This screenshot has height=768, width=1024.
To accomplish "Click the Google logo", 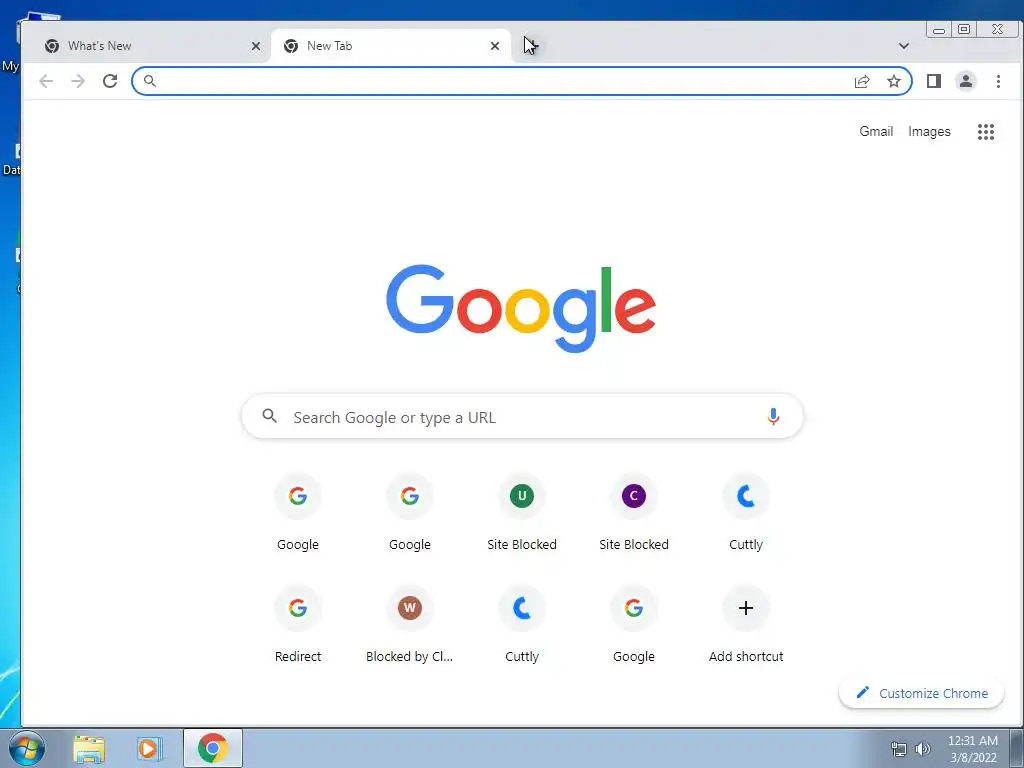I will point(521,308).
